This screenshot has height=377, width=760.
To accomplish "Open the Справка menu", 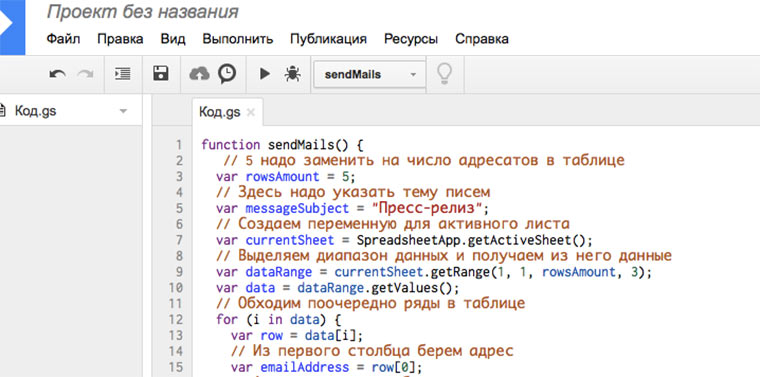I will [482, 39].
